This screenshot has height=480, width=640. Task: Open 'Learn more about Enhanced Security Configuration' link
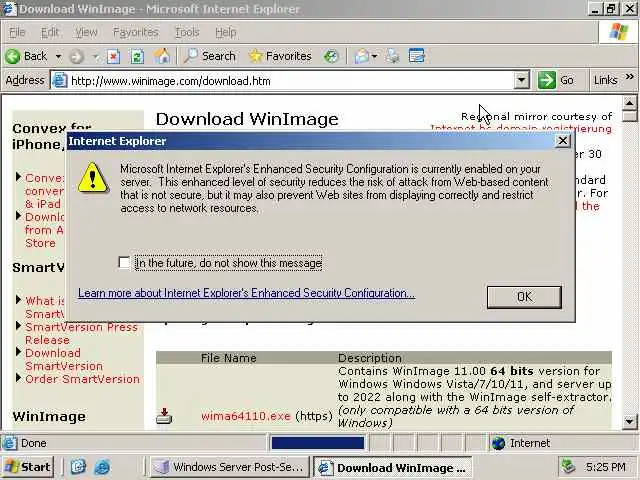pyautogui.click(x=247, y=293)
